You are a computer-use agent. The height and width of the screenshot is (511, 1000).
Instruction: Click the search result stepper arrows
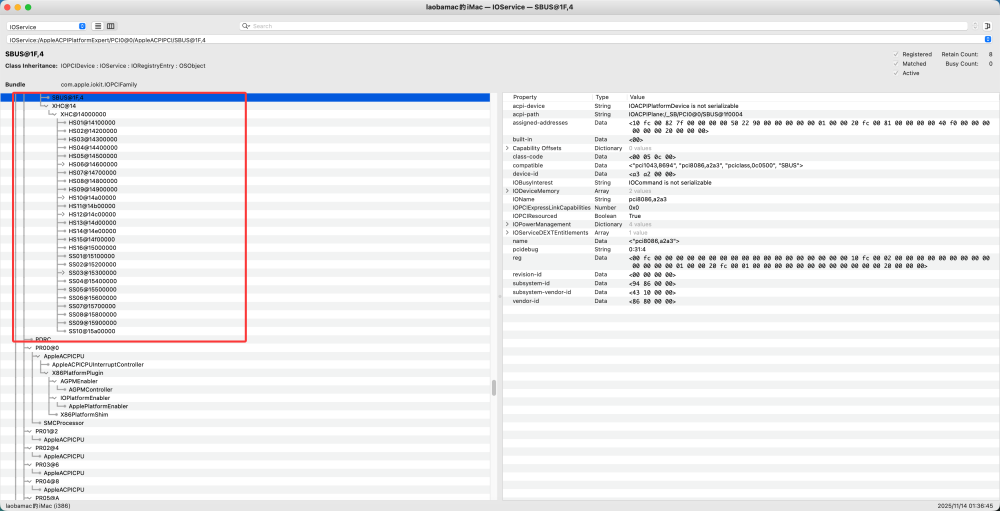tap(976, 26)
